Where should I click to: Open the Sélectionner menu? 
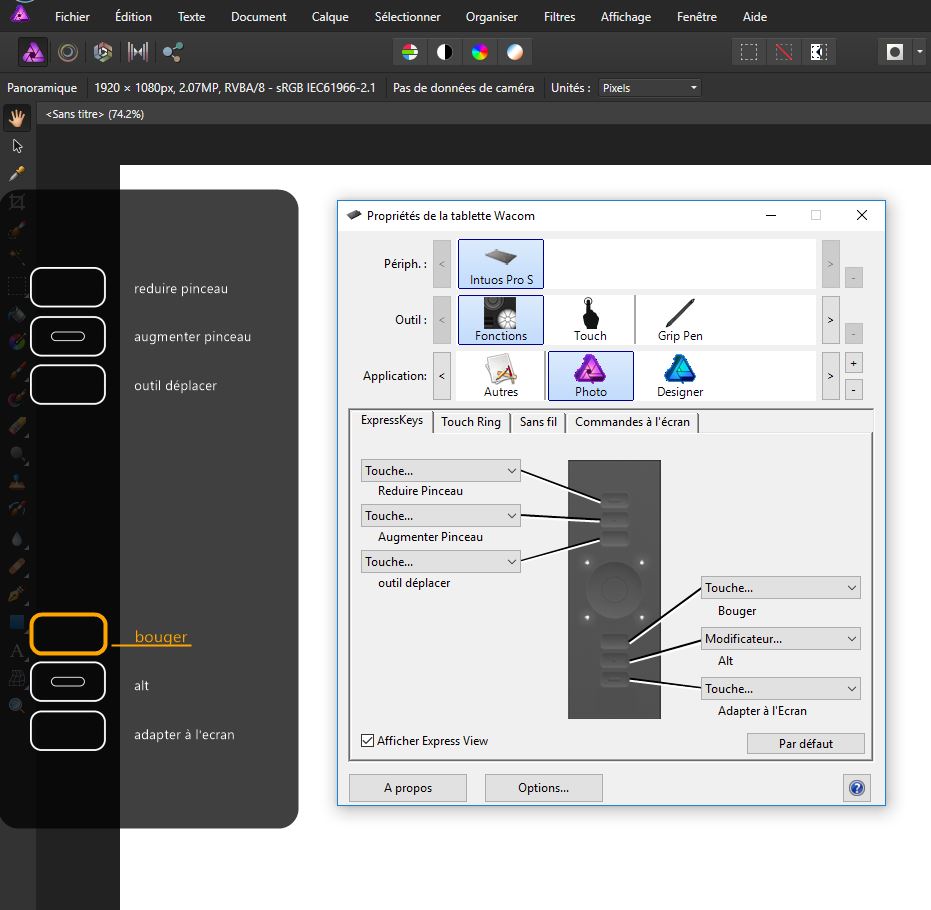point(407,17)
